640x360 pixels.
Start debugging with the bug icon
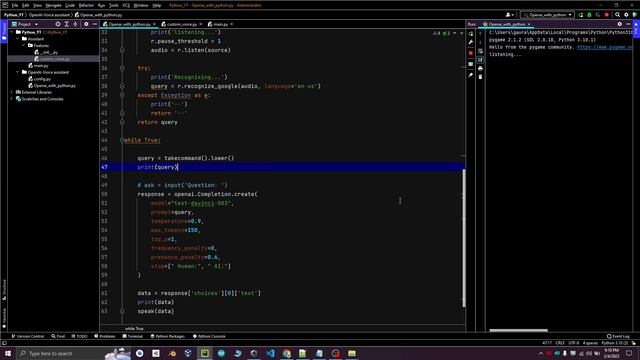point(589,15)
